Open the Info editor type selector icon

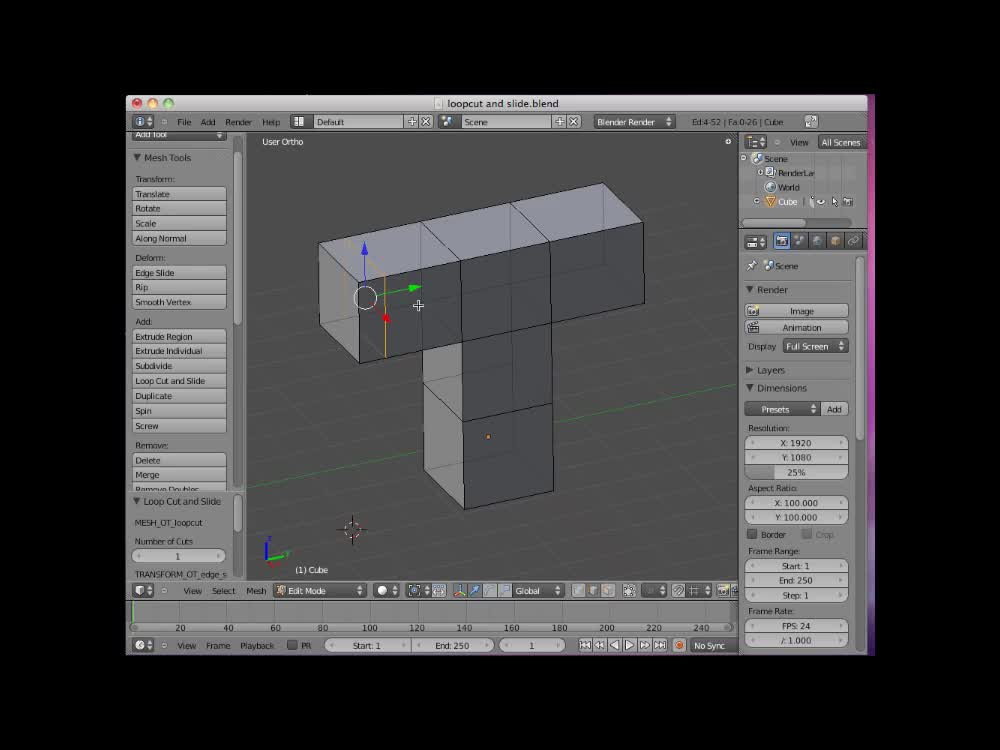pos(143,122)
